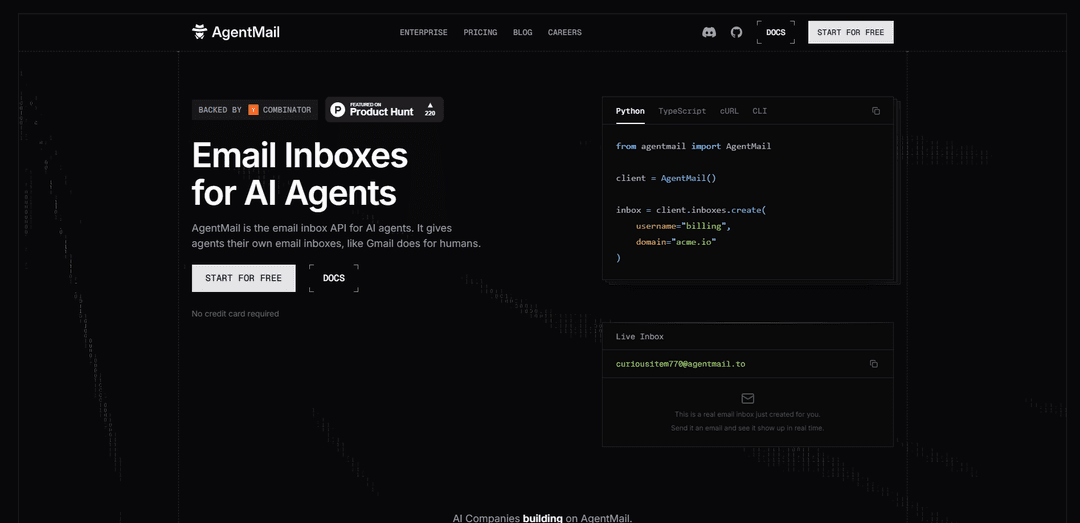Open the Blog link in navigation
Viewport: 1080px width, 523px height.
(523, 32)
